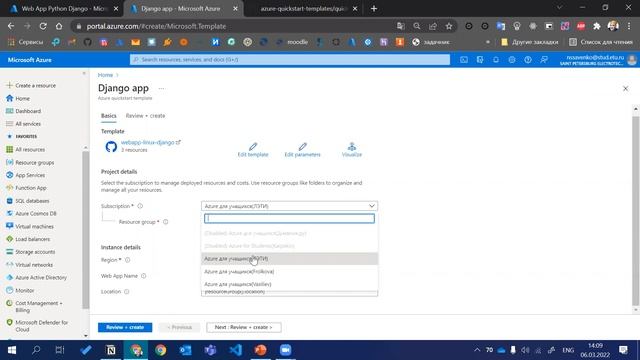Open feedback icon in Azure header
This screenshot has width=640, height=360.
tap(544, 60)
